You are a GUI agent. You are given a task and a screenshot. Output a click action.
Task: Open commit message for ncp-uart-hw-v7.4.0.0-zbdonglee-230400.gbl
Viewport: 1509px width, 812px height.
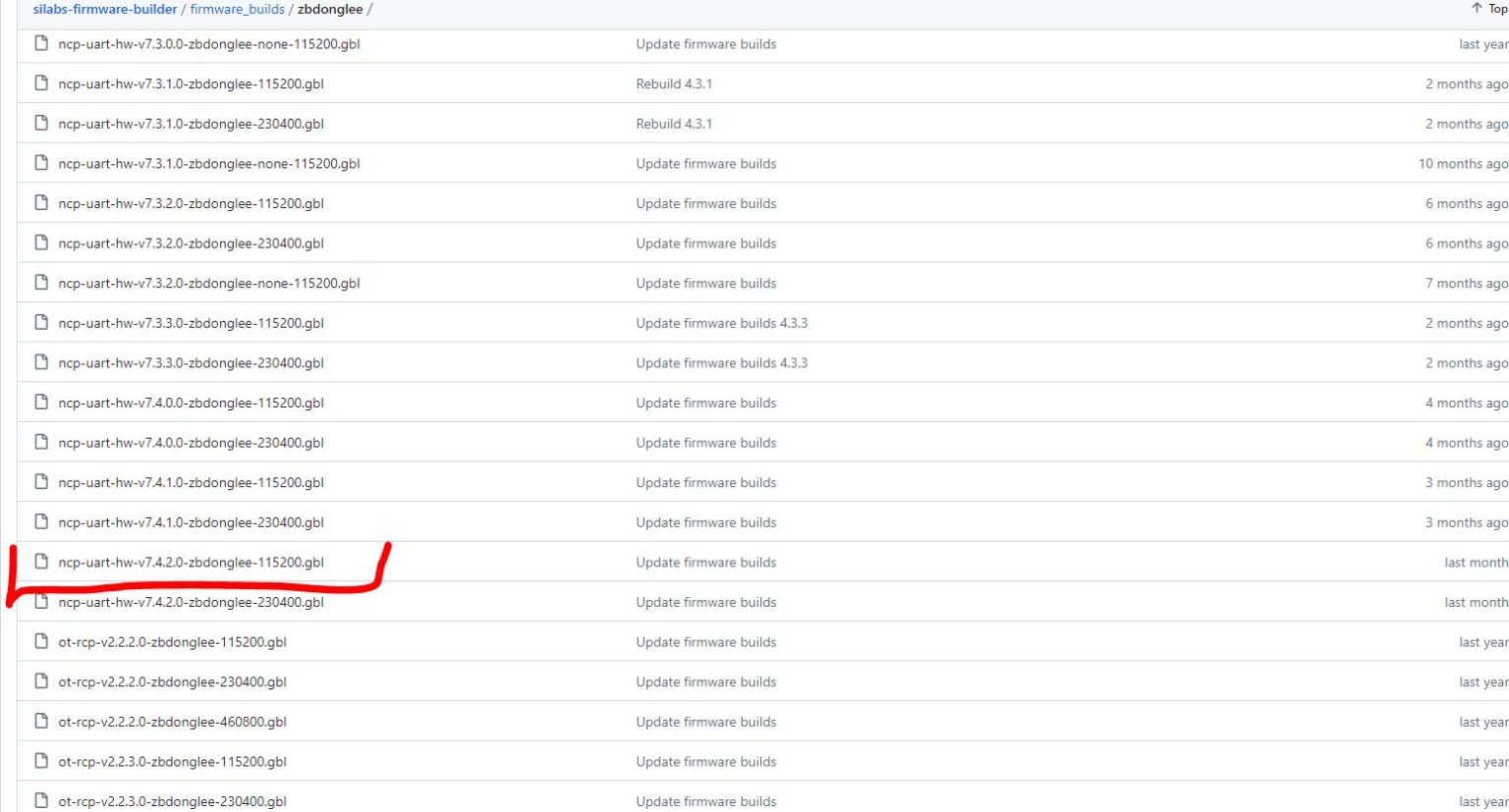point(705,443)
